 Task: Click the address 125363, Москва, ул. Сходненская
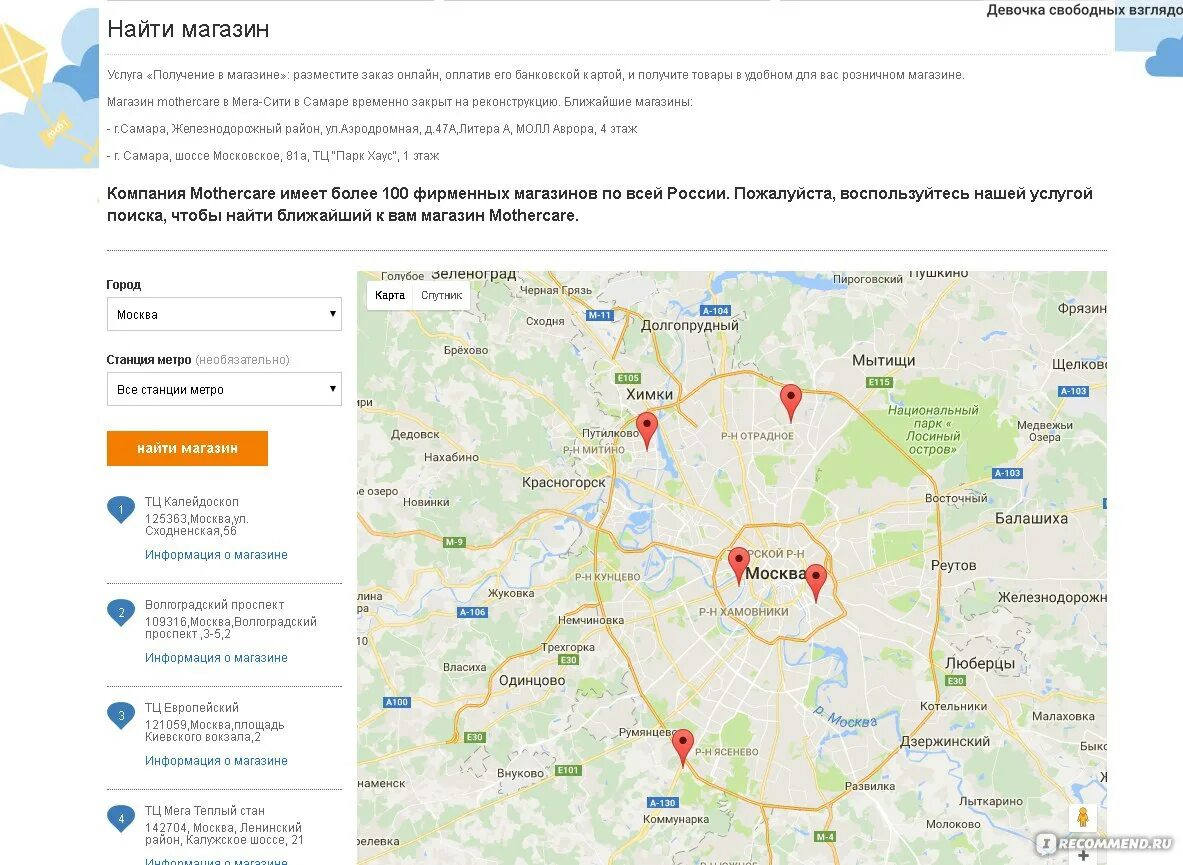[197, 525]
